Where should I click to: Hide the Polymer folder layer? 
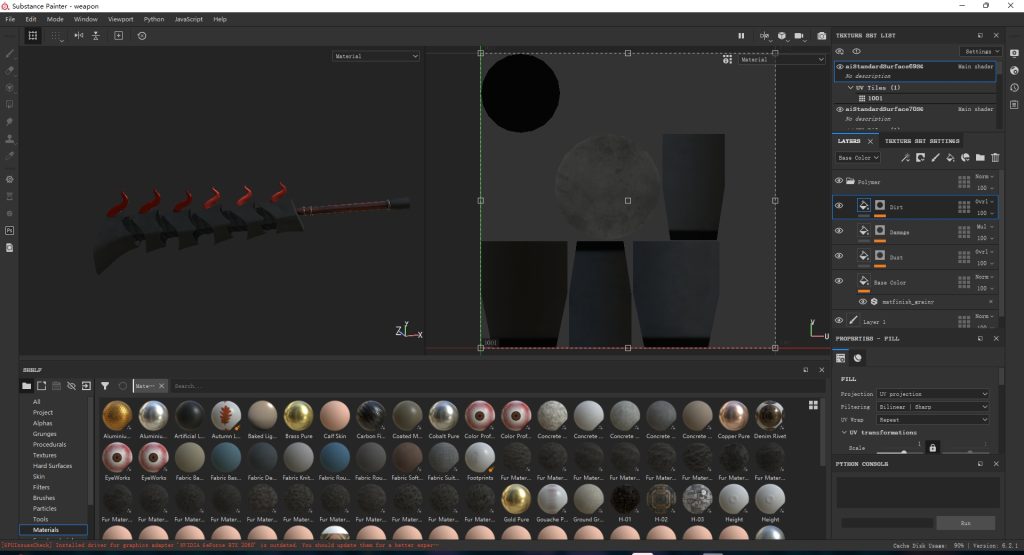click(839, 181)
